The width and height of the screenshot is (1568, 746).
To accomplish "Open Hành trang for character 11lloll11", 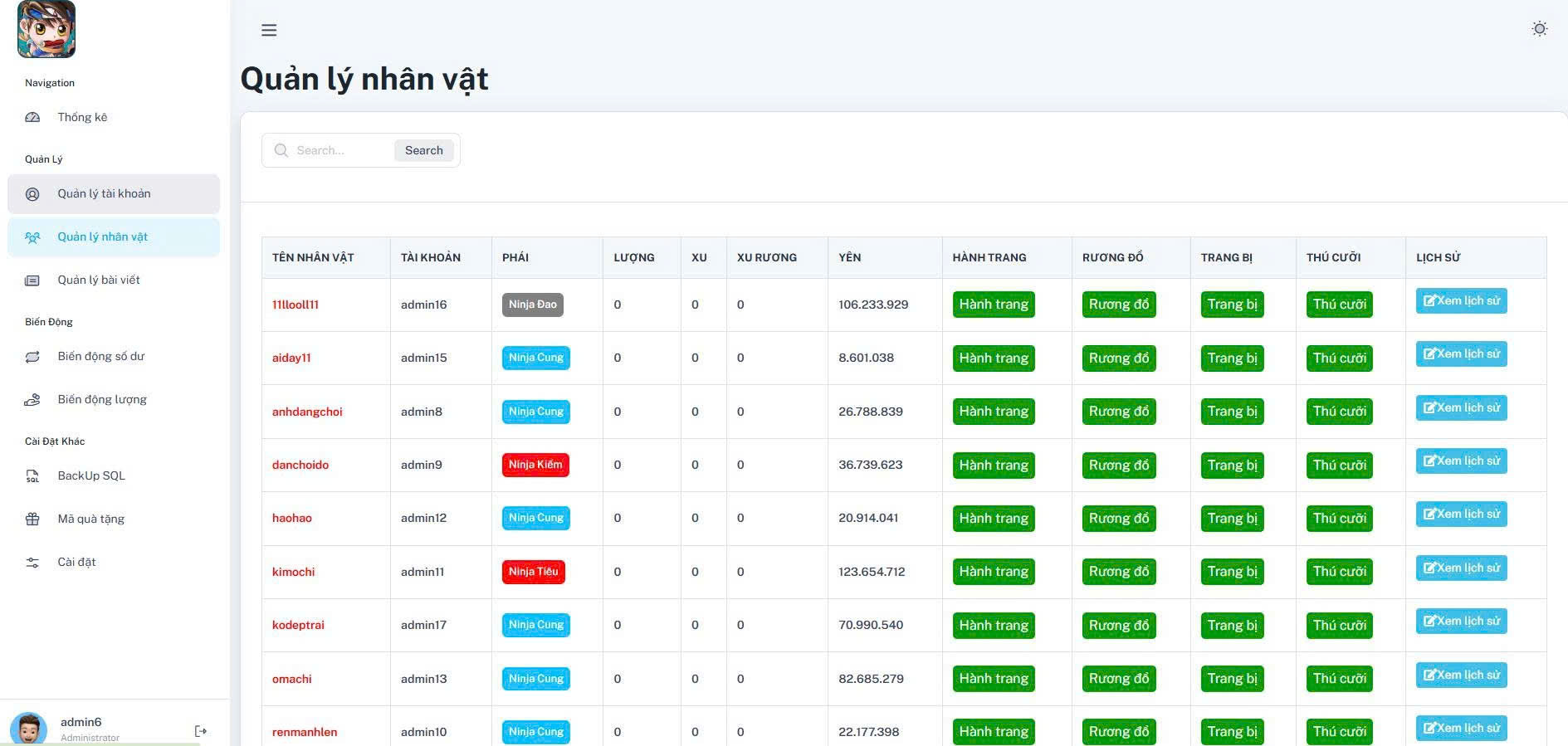I will pos(993,305).
